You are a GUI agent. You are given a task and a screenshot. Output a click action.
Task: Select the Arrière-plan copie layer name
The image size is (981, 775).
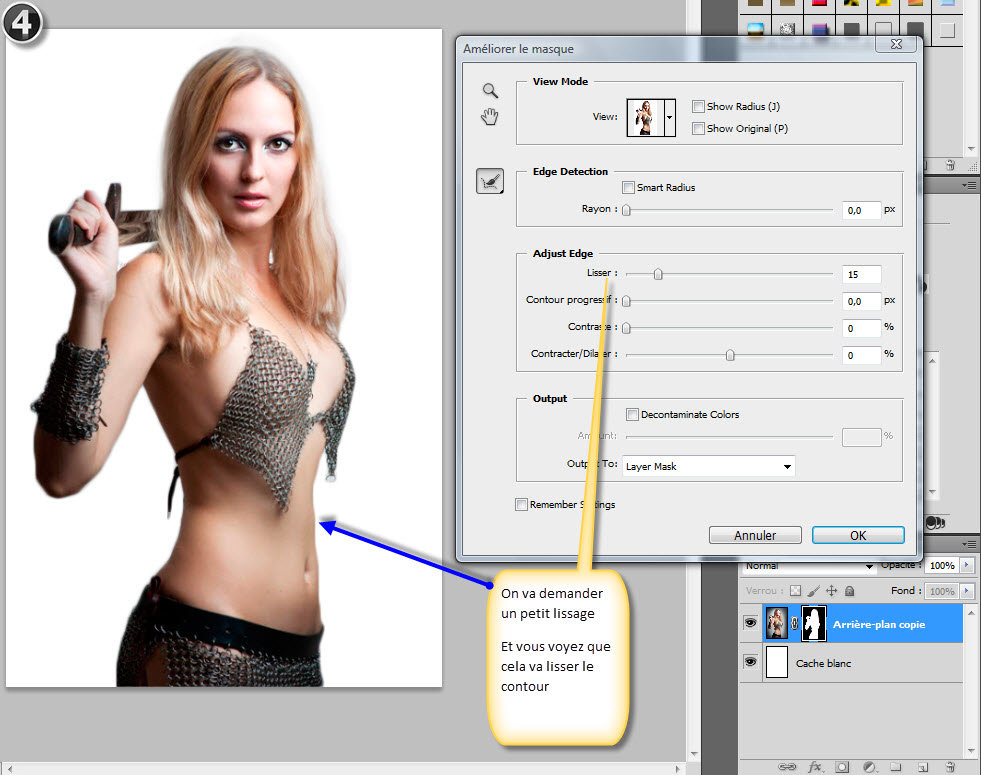click(878, 624)
